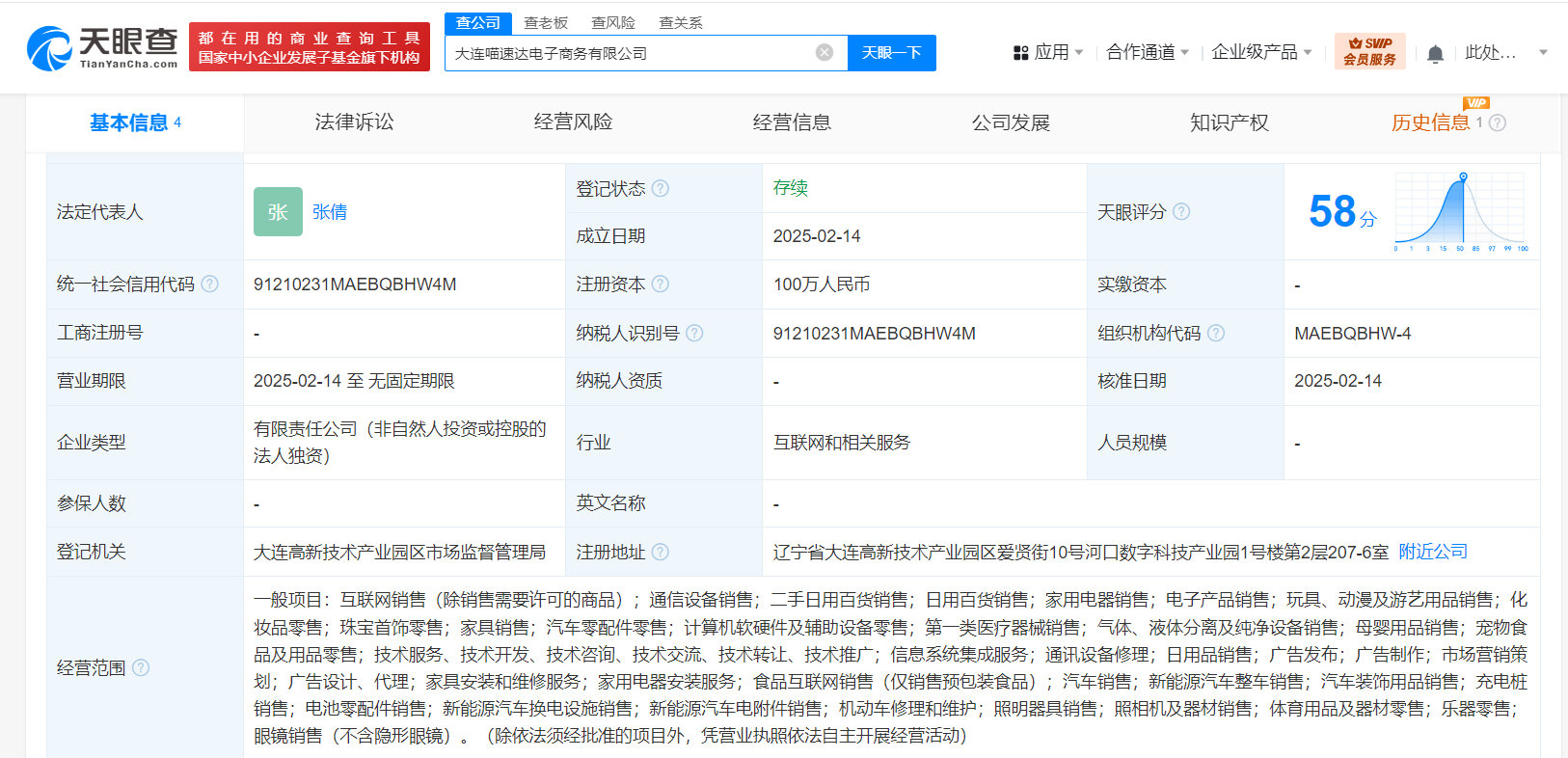This screenshot has height=758, width=1568.
Task: Select the 查关系 search tab
Action: (x=681, y=23)
